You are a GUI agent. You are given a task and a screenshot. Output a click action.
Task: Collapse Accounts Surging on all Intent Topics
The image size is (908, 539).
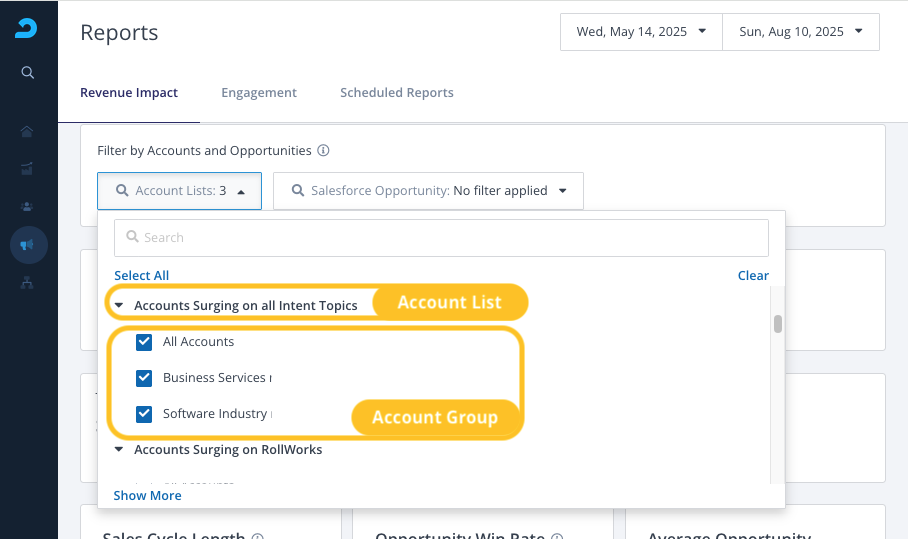click(119, 305)
